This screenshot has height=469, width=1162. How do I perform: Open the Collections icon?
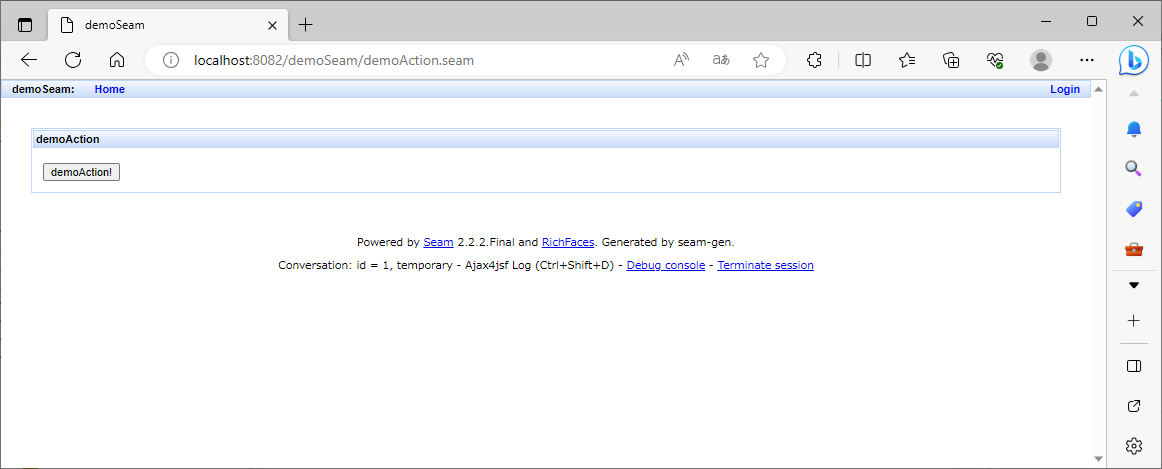click(951, 60)
